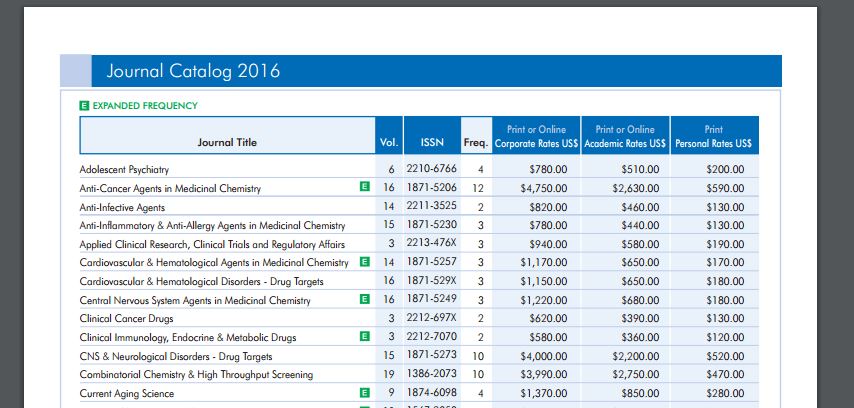The height and width of the screenshot is (408, 854).
Task: Click E icon for Cardiovascular & Hematological Agents row
Action: click(x=365, y=262)
